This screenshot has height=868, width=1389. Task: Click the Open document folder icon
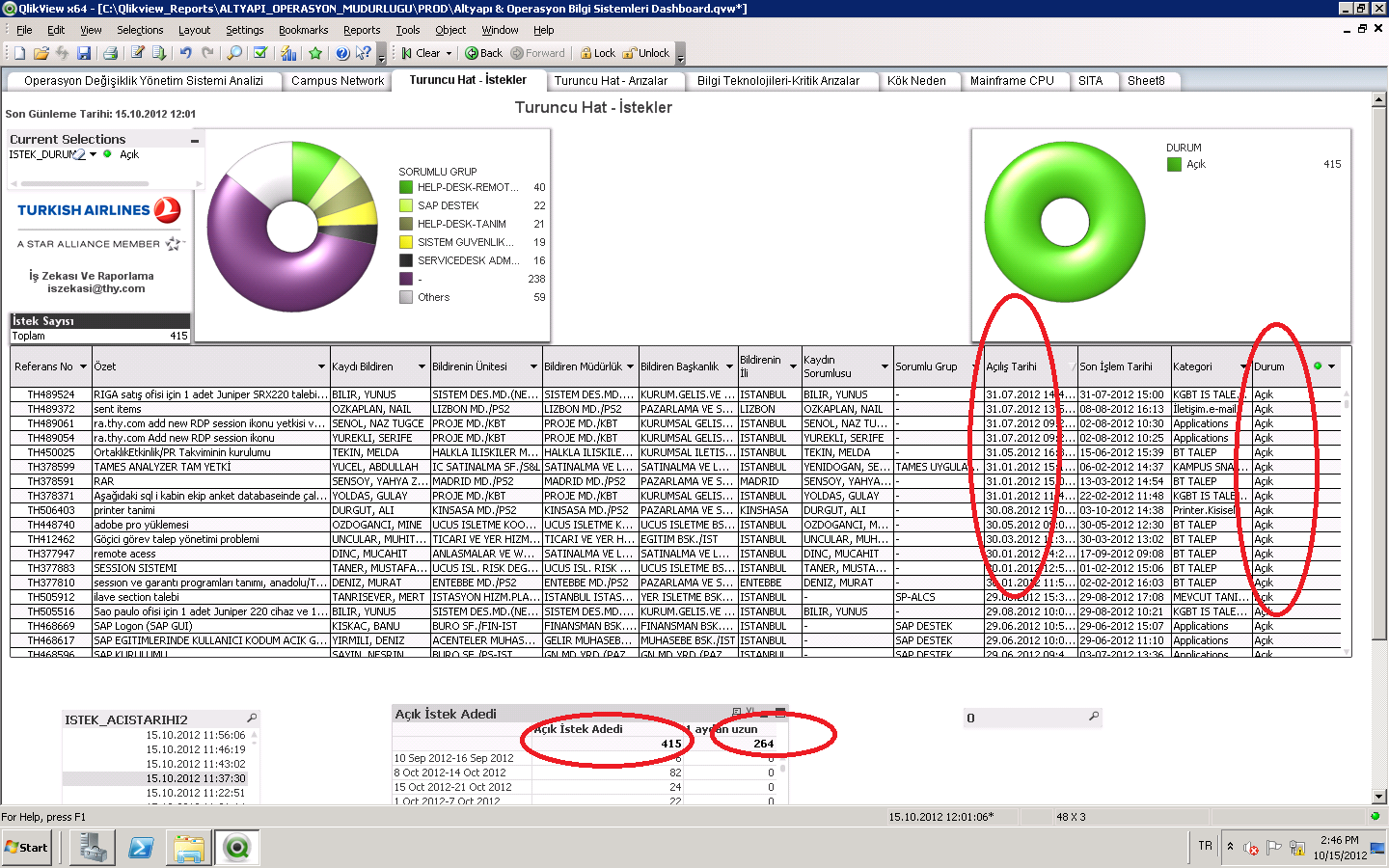click(41, 53)
